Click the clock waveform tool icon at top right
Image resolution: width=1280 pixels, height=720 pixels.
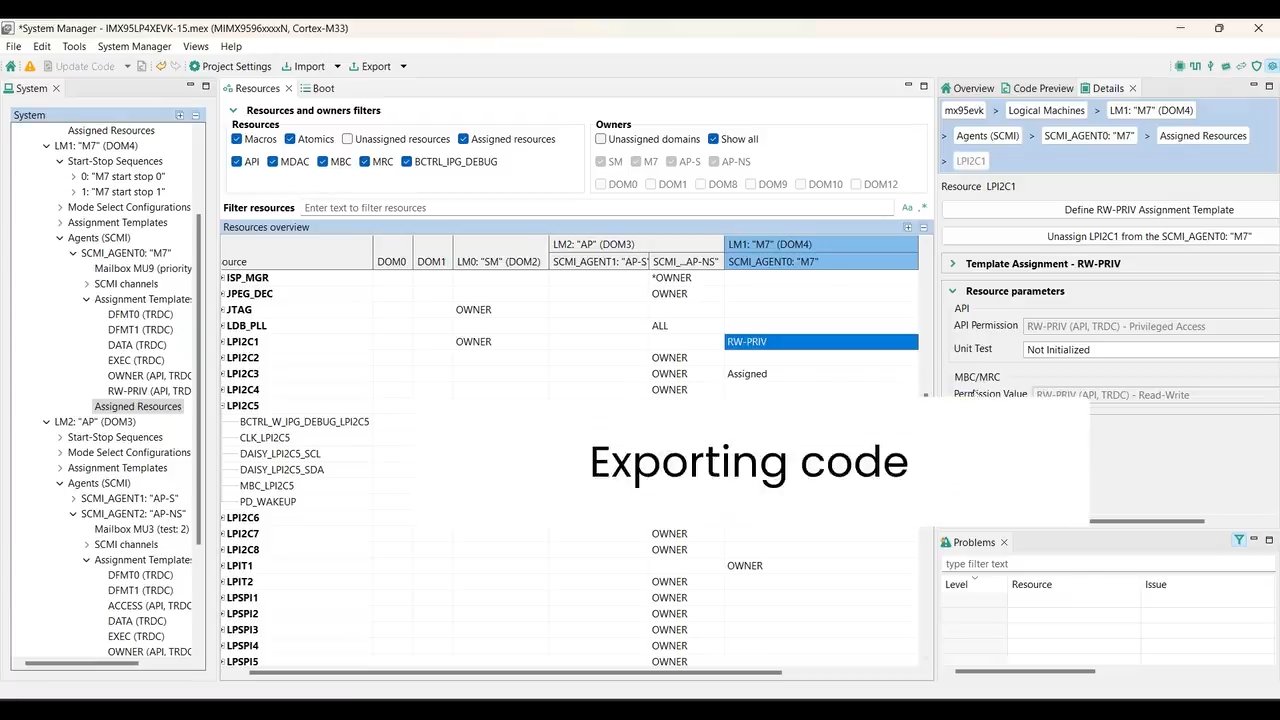1195,66
